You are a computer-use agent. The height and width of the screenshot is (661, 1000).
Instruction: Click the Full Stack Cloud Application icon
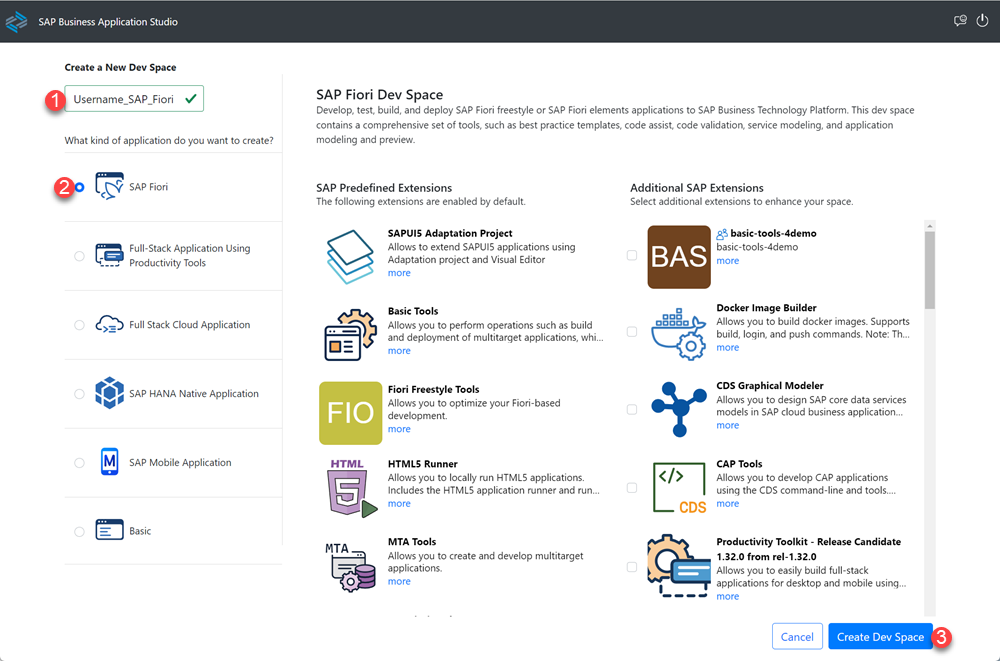[x=109, y=325]
